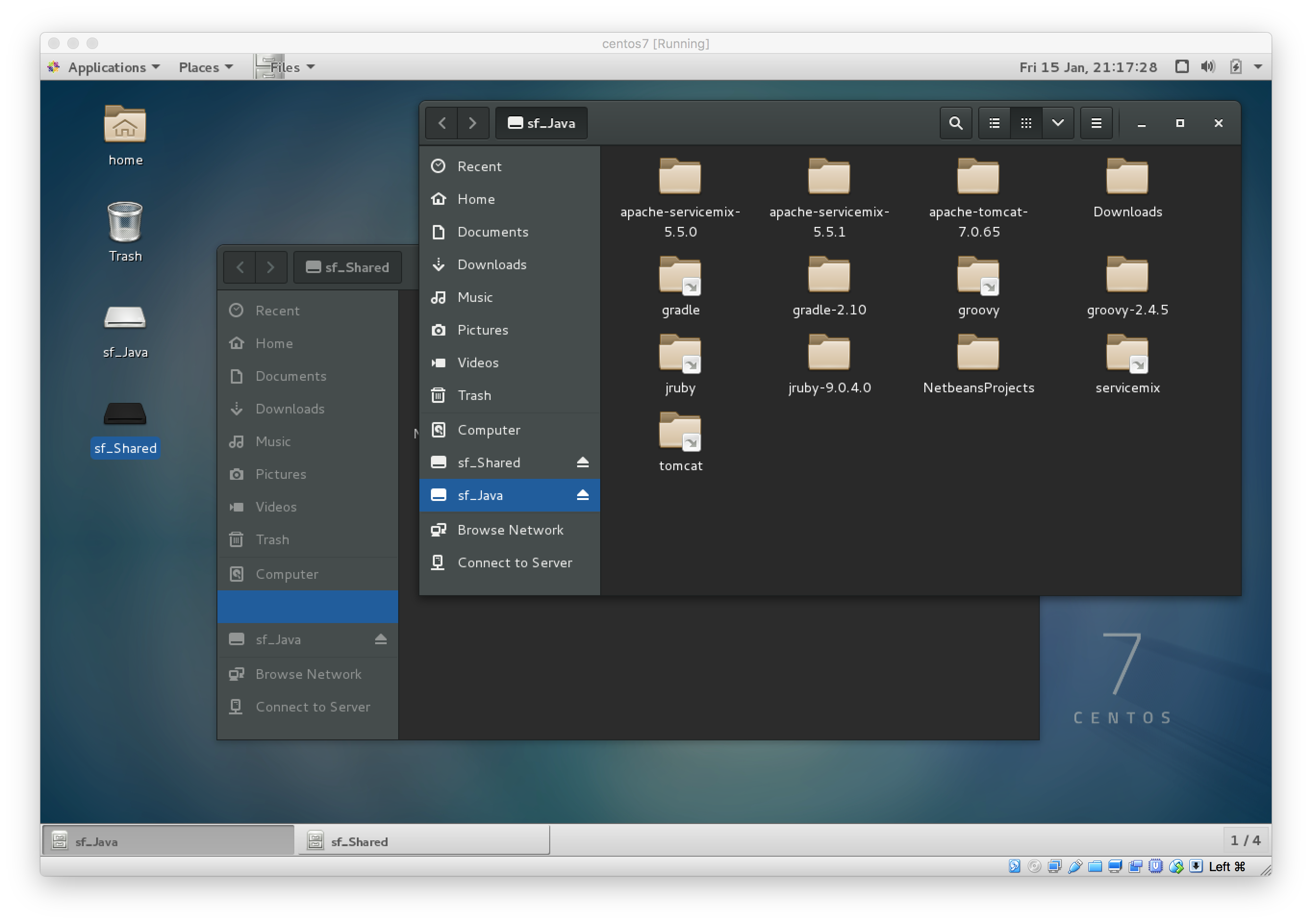Open Trash in sf_Java sidebar

pos(509,395)
